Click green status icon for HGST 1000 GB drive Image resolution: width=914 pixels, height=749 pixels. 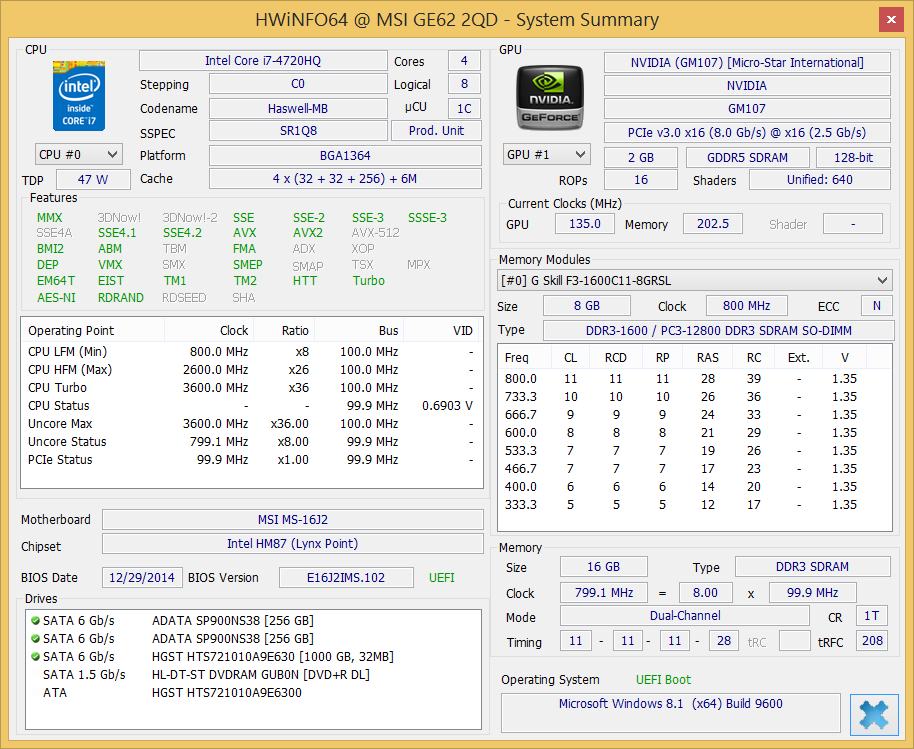(36, 657)
